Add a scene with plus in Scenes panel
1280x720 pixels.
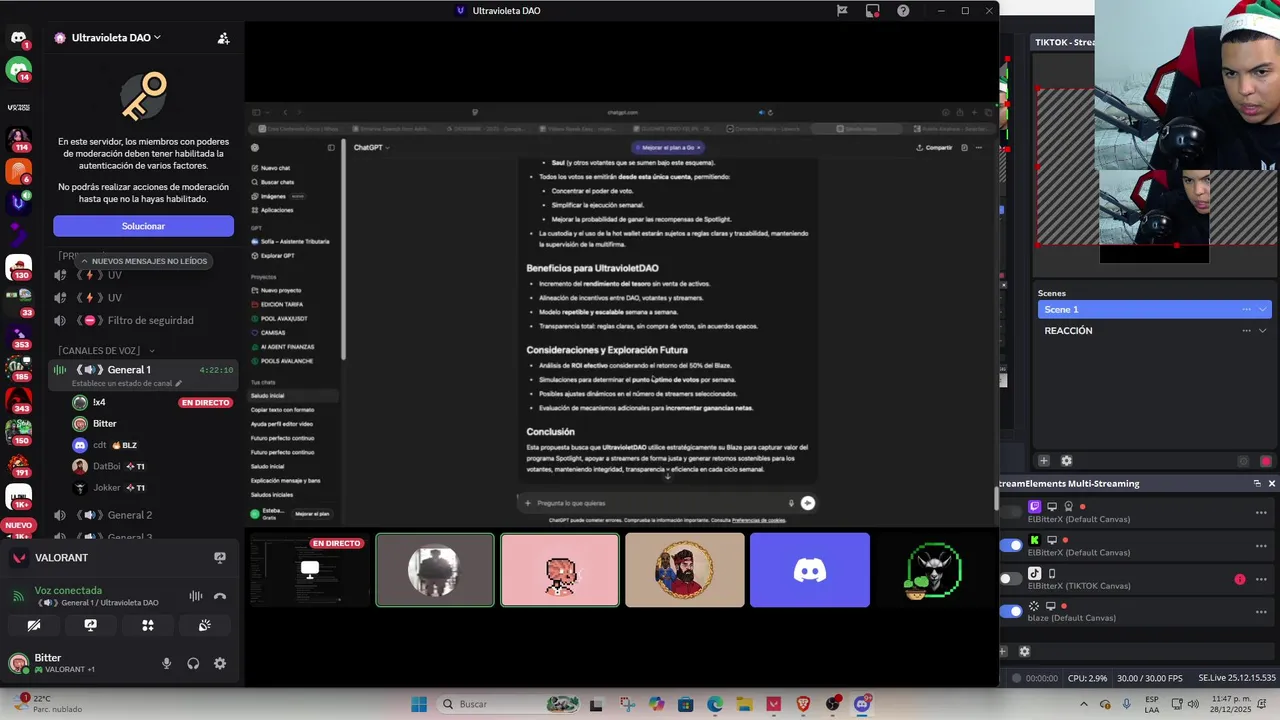click(x=1044, y=461)
